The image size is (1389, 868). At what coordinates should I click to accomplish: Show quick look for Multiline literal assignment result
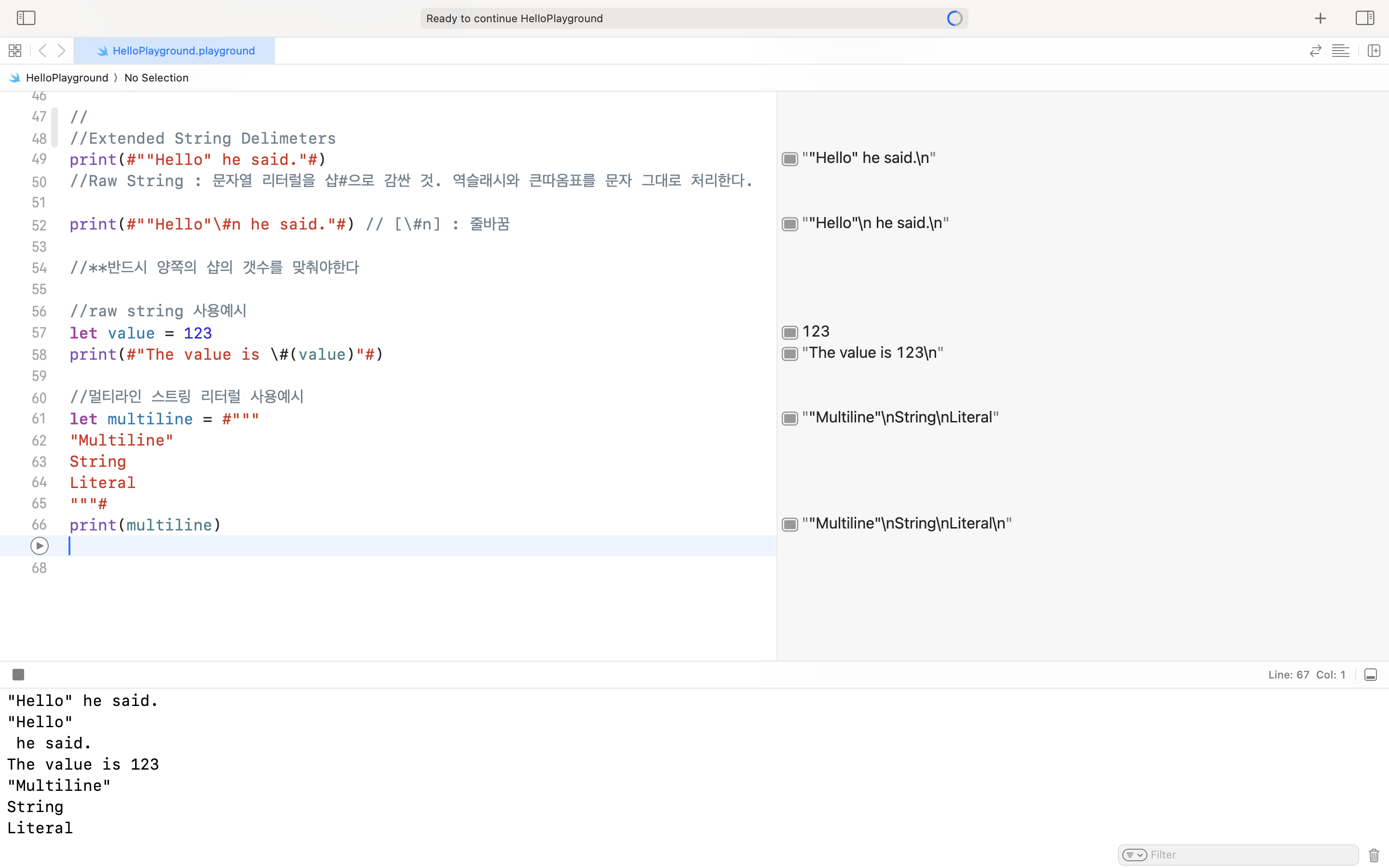(x=790, y=418)
